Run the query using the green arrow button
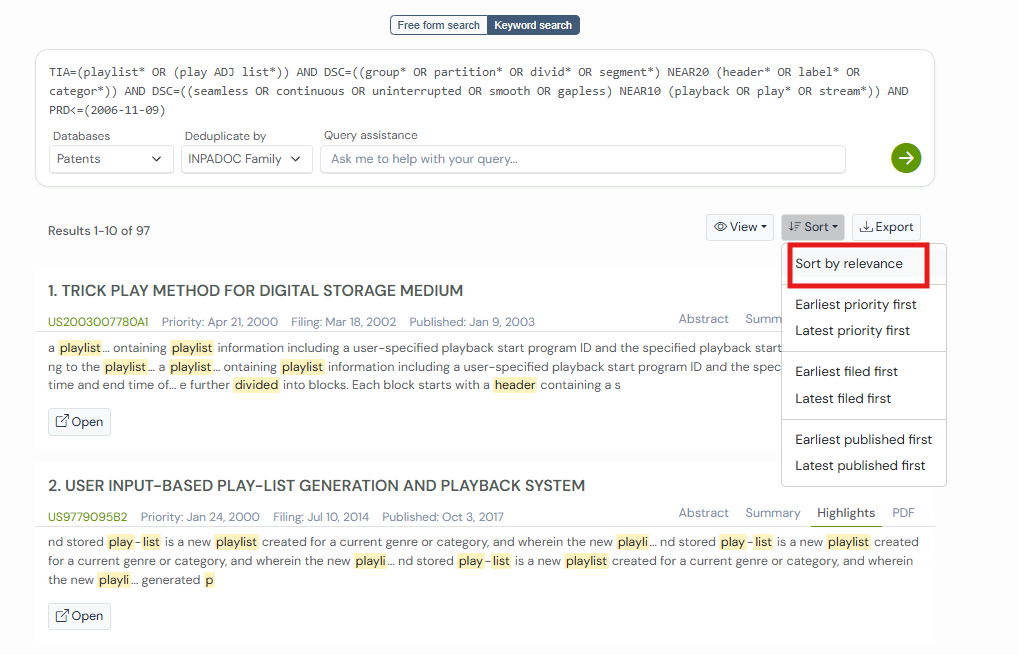Image resolution: width=1018 pixels, height=655 pixels. pyautogui.click(x=906, y=158)
